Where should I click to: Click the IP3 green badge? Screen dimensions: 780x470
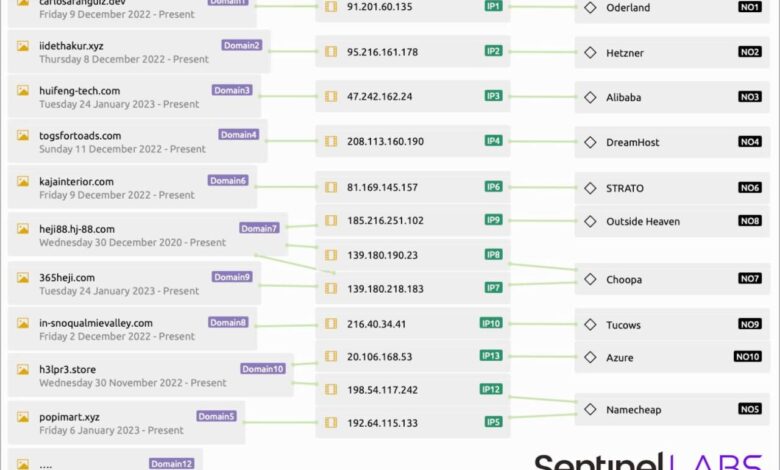tap(493, 96)
